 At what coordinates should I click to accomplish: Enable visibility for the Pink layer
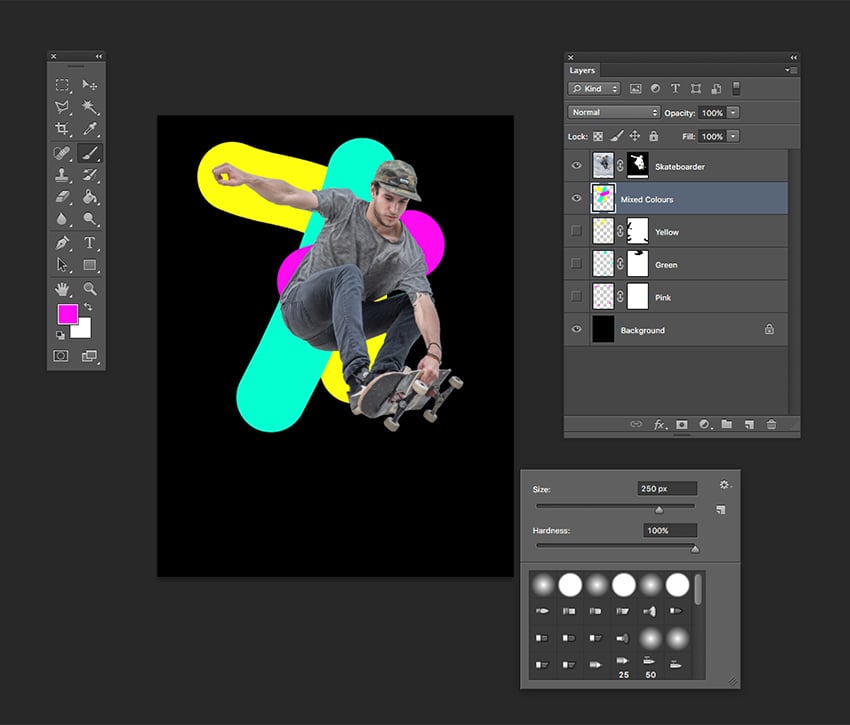tap(576, 297)
